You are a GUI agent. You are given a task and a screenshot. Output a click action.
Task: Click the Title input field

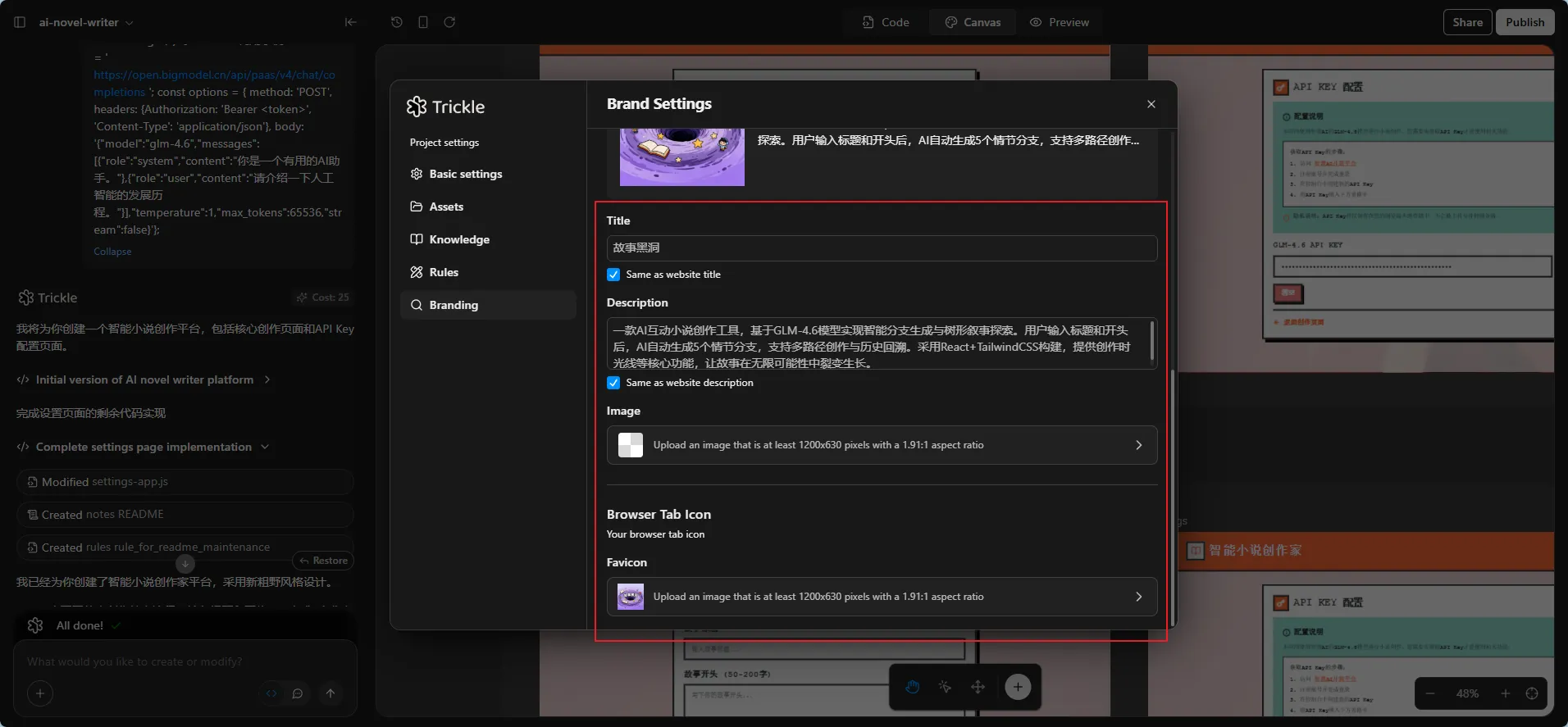pos(882,248)
